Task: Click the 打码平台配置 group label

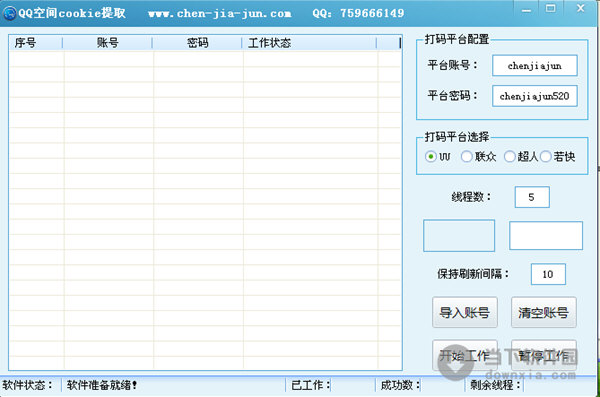Action: coord(457,39)
